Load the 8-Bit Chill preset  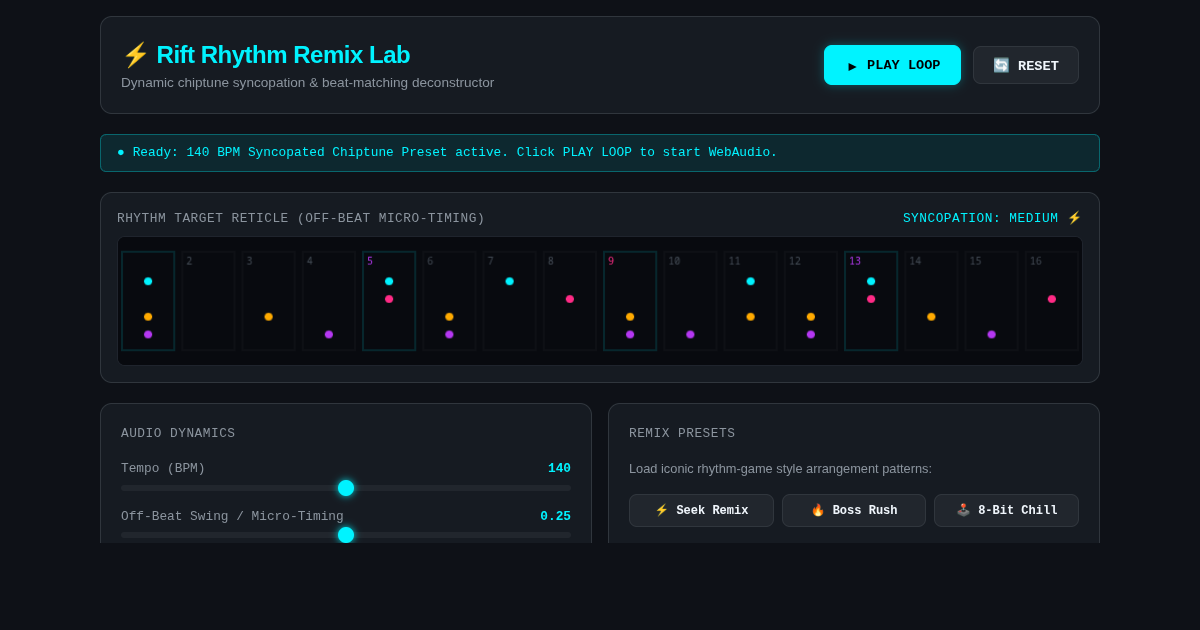tap(1006, 510)
